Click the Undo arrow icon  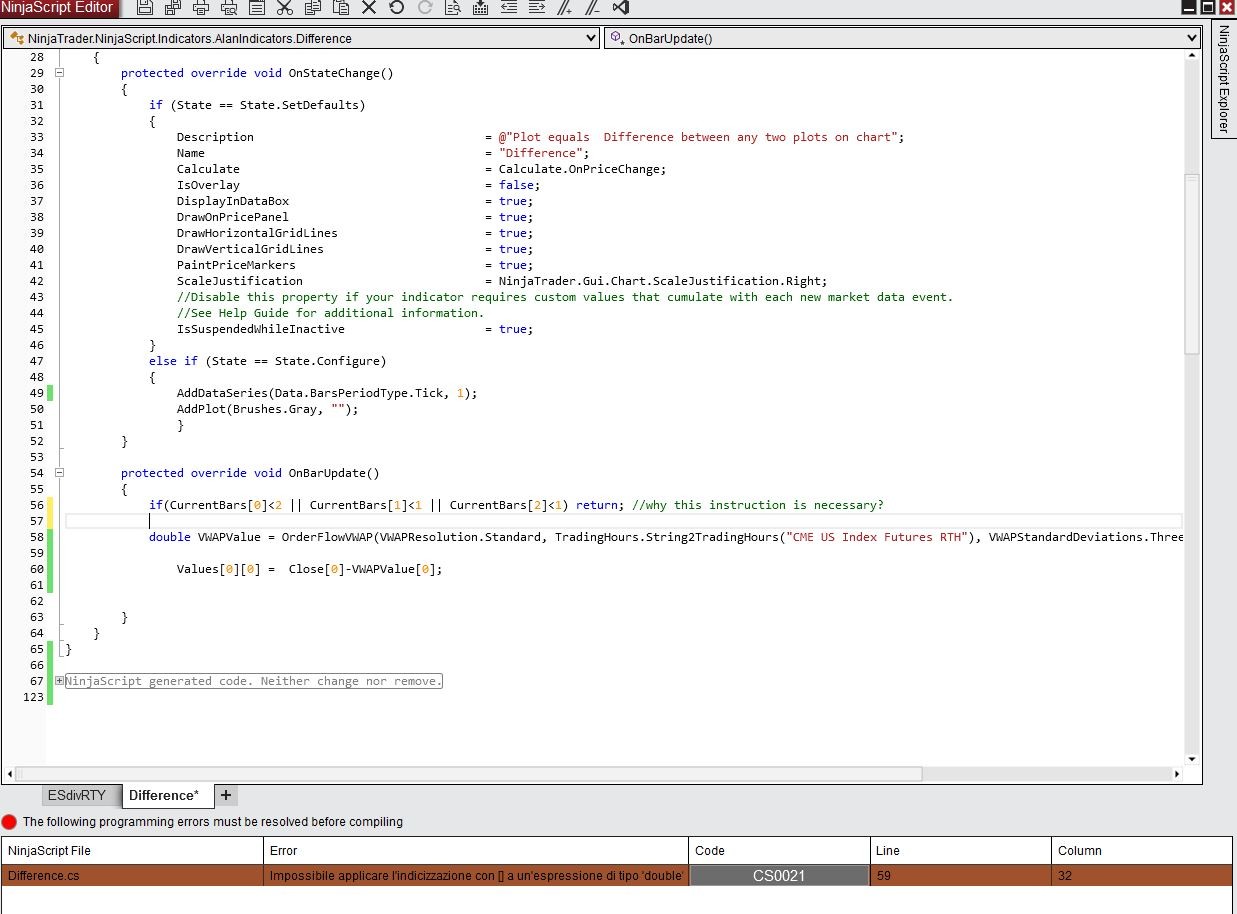pyautogui.click(x=397, y=8)
